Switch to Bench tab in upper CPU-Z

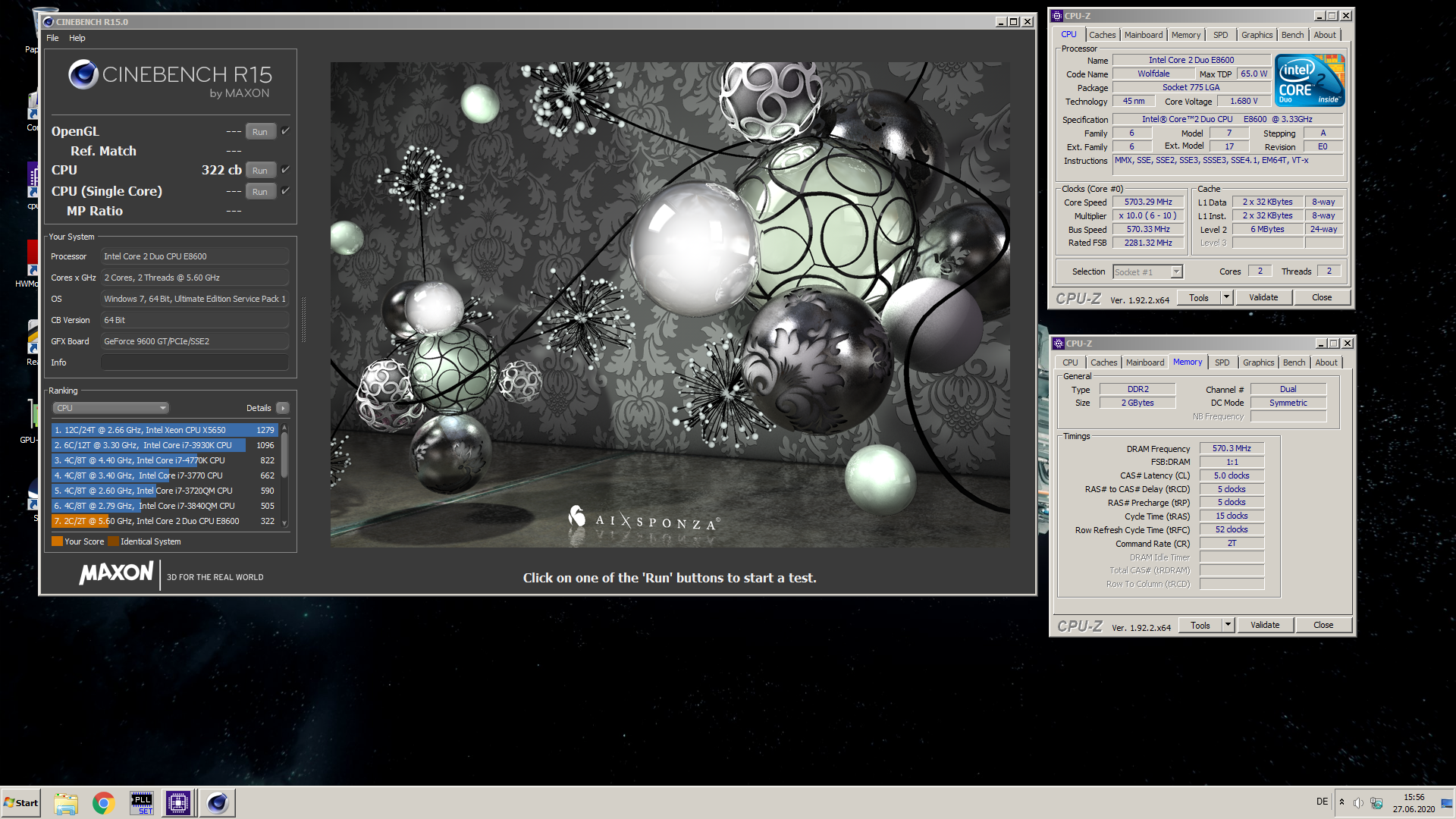pyautogui.click(x=1292, y=35)
